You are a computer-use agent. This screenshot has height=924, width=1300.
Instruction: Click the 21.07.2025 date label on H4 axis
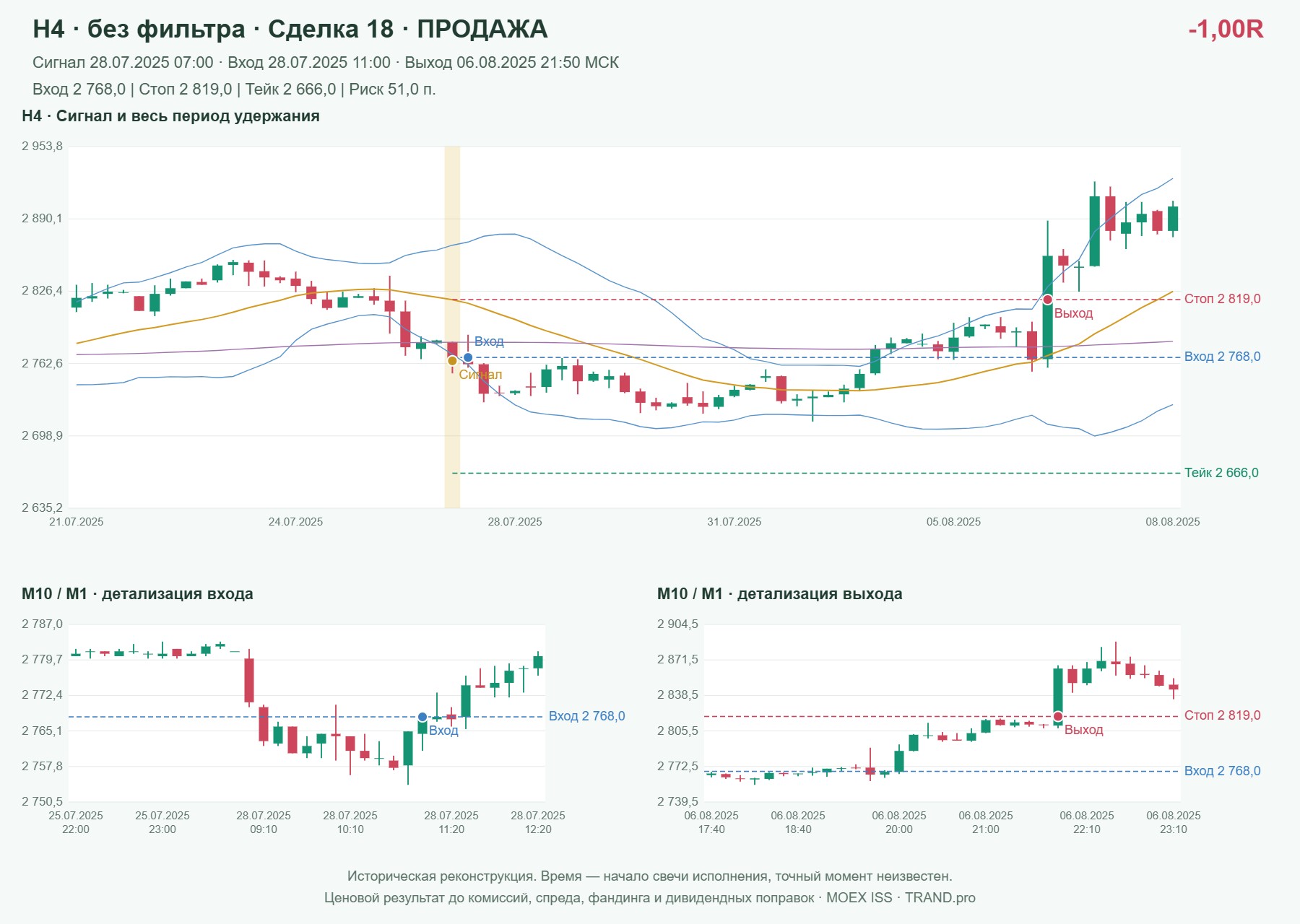(76, 522)
